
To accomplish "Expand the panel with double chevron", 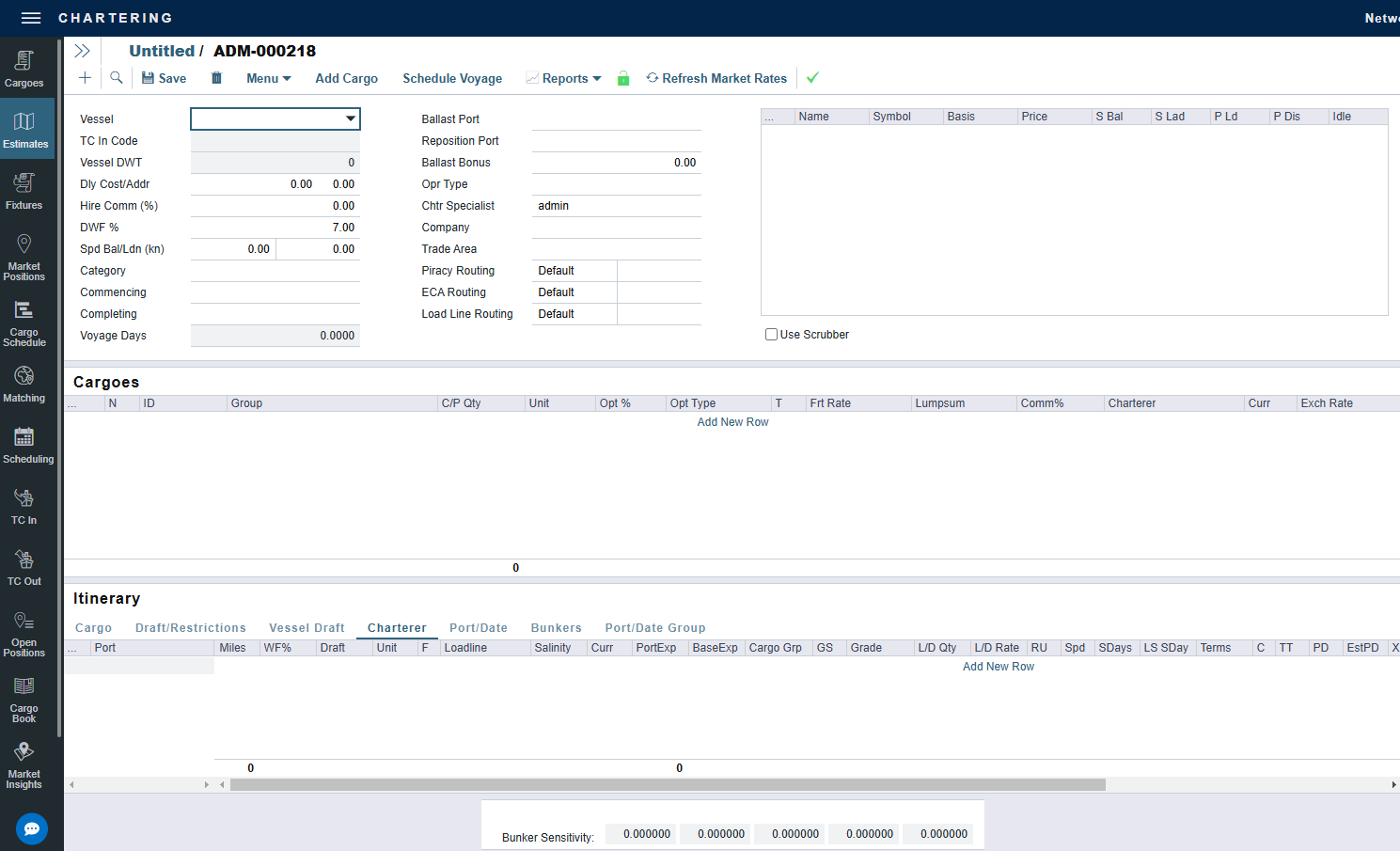I will tap(83, 51).
